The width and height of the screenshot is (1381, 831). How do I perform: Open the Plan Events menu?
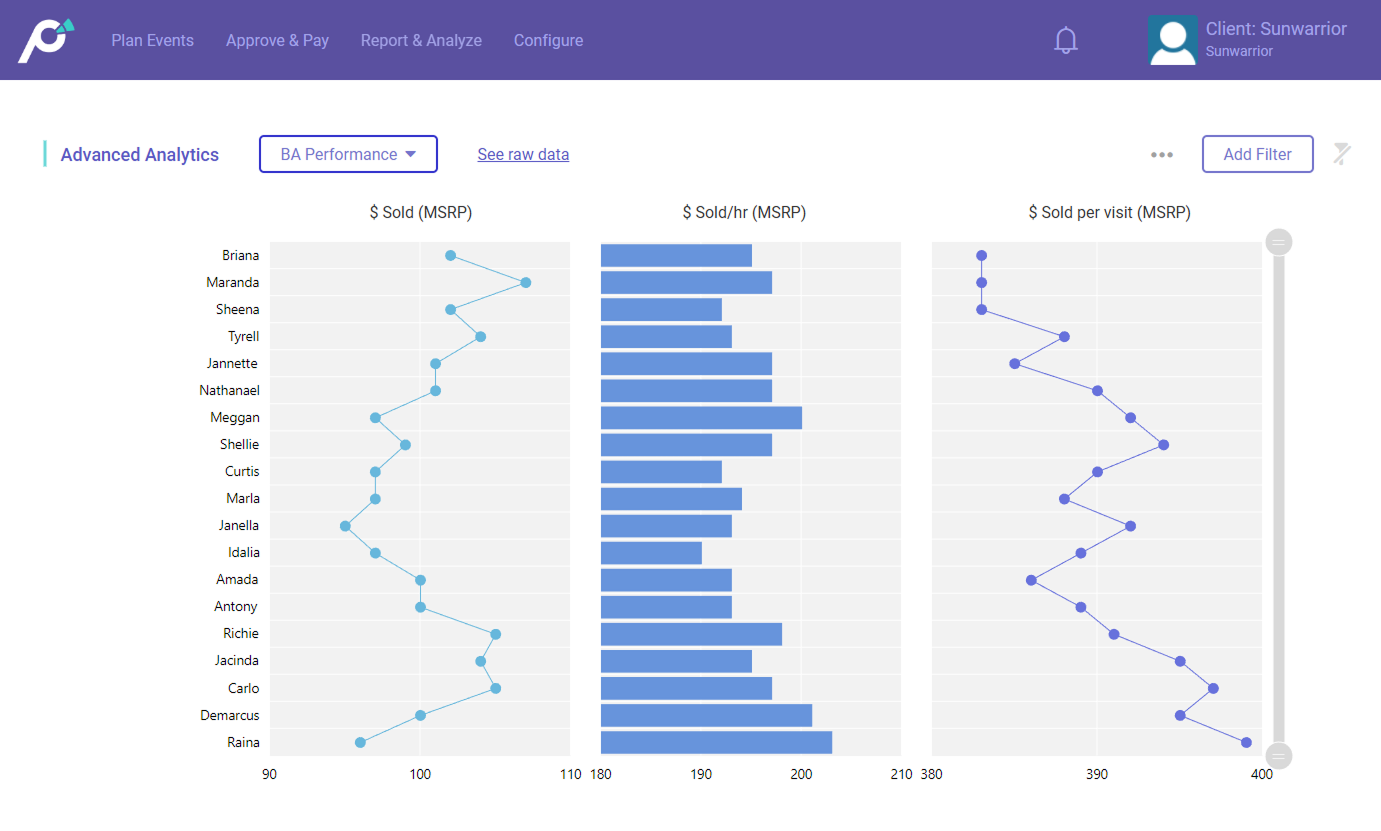[152, 41]
